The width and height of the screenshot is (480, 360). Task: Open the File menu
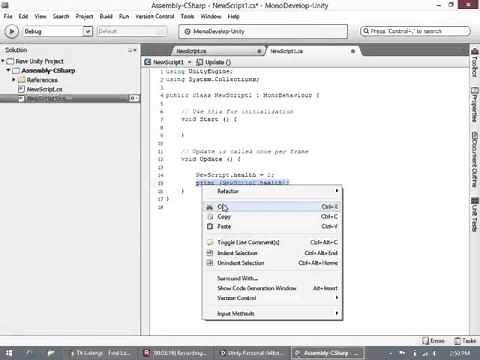(8, 16)
